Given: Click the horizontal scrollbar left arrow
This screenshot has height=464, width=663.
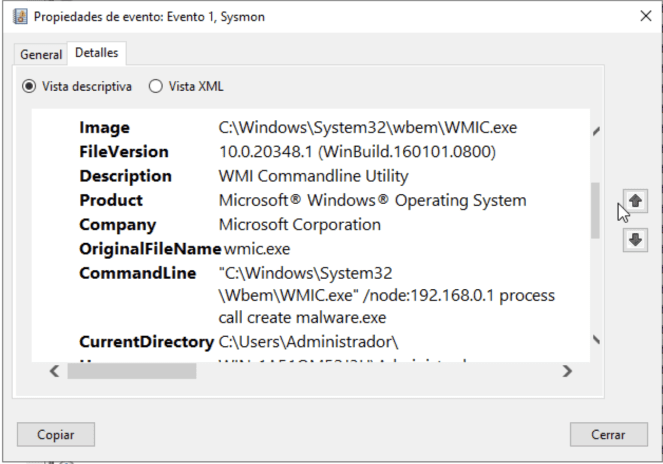Looking at the screenshot, I should pyautogui.click(x=55, y=371).
